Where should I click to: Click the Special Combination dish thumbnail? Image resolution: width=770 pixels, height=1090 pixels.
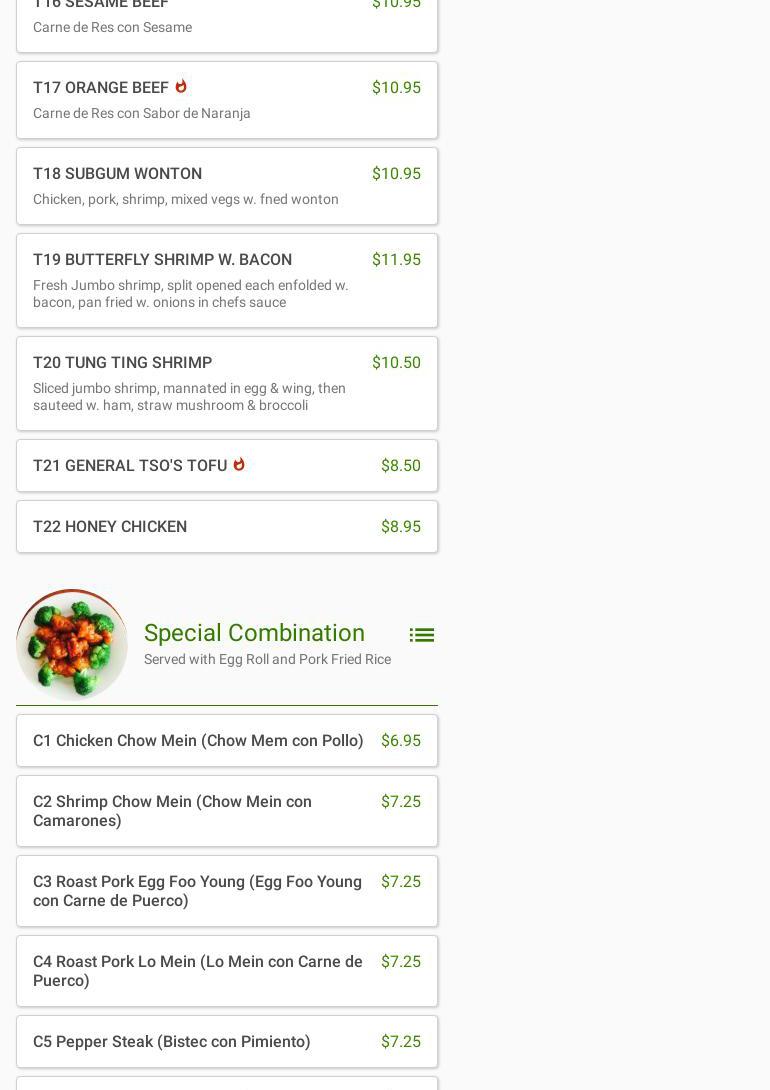click(72, 644)
